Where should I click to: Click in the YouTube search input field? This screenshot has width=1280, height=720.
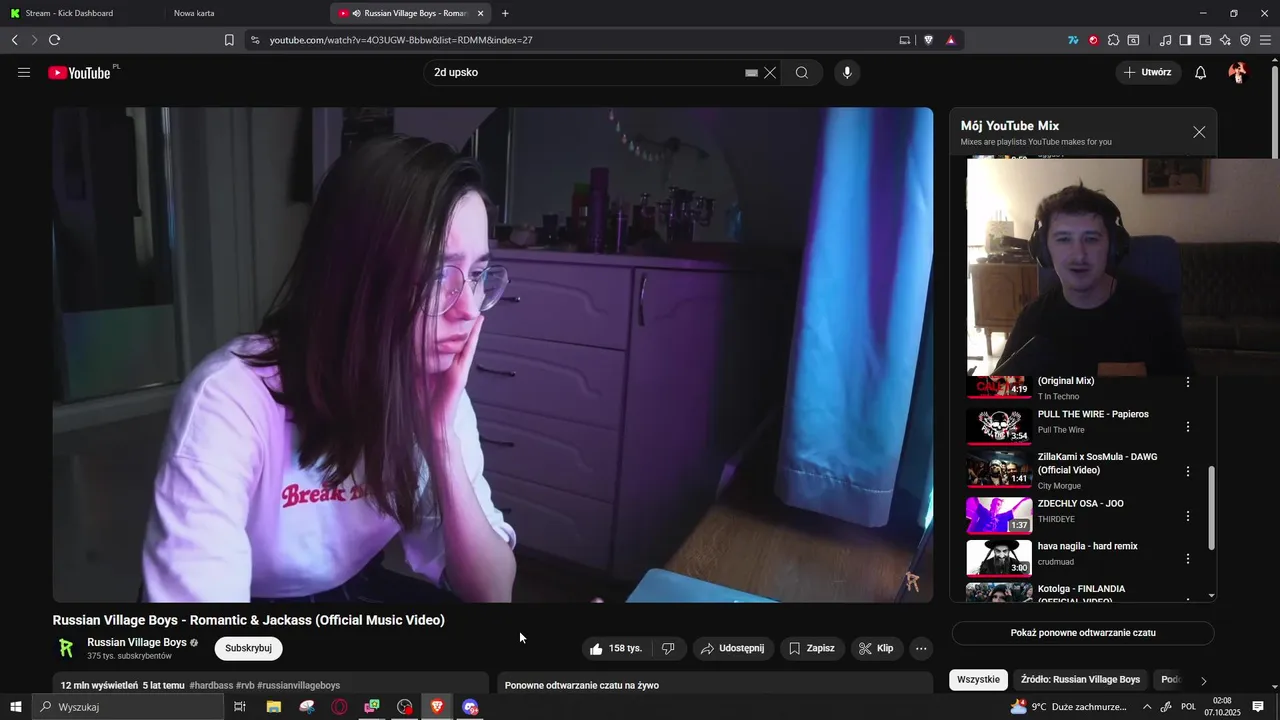pyautogui.click(x=585, y=73)
